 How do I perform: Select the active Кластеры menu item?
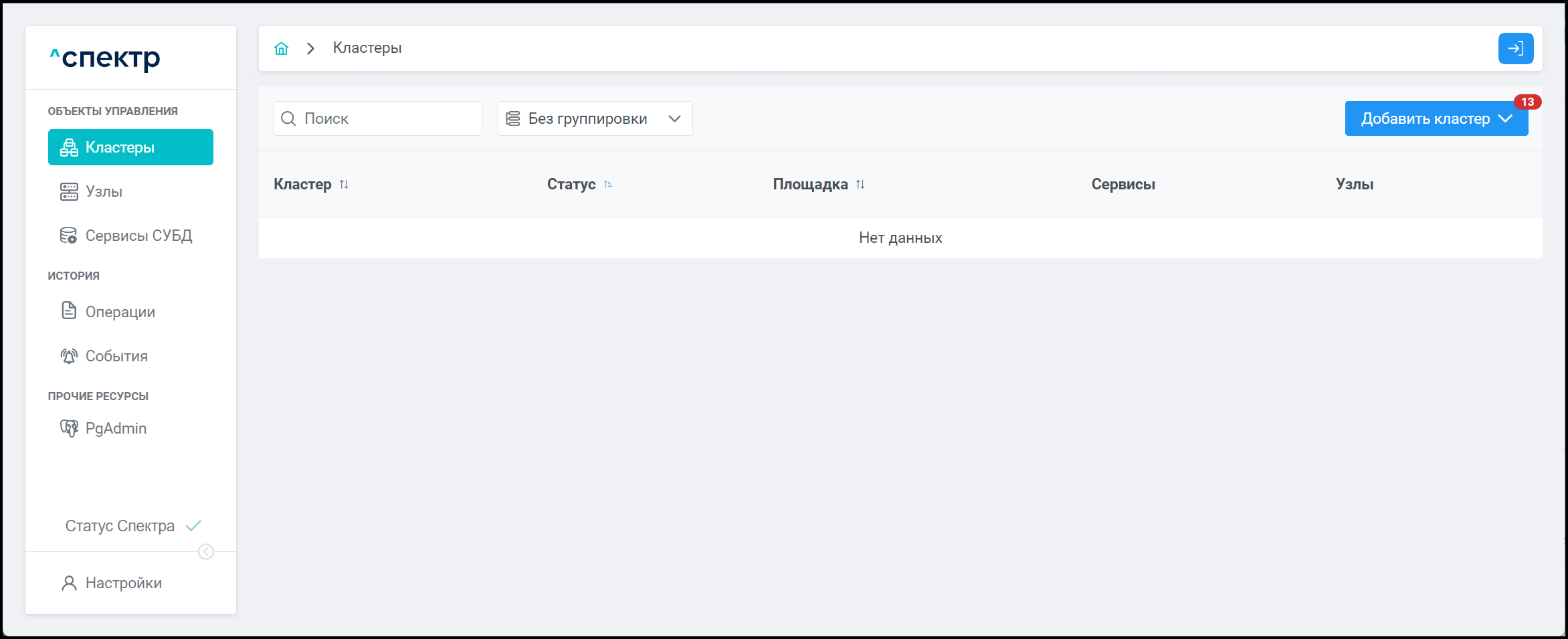(130, 147)
